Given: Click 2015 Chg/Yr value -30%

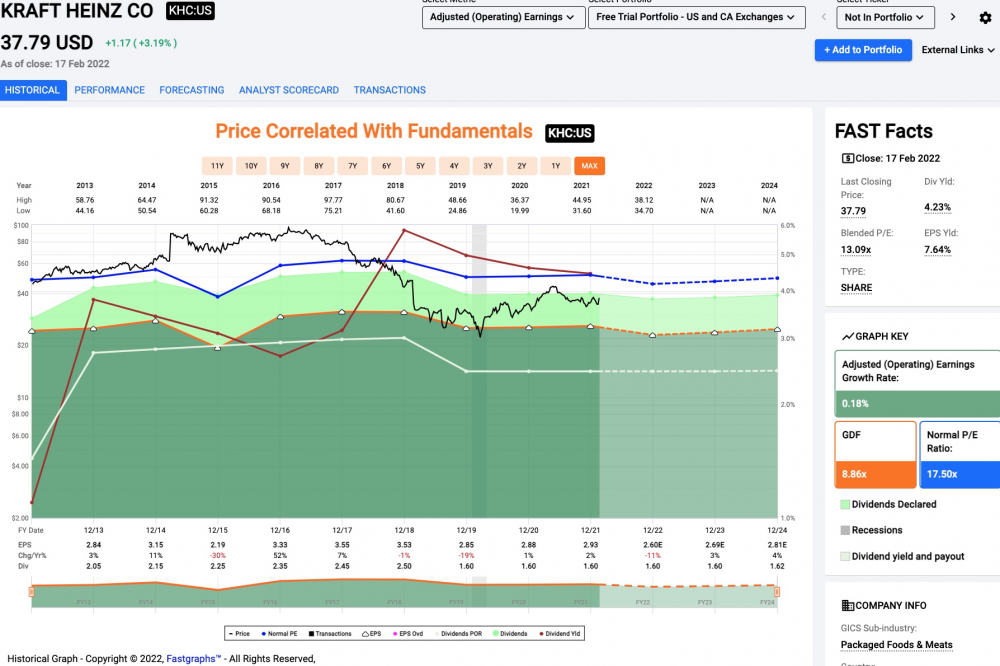Looking at the screenshot, I should point(217,556).
